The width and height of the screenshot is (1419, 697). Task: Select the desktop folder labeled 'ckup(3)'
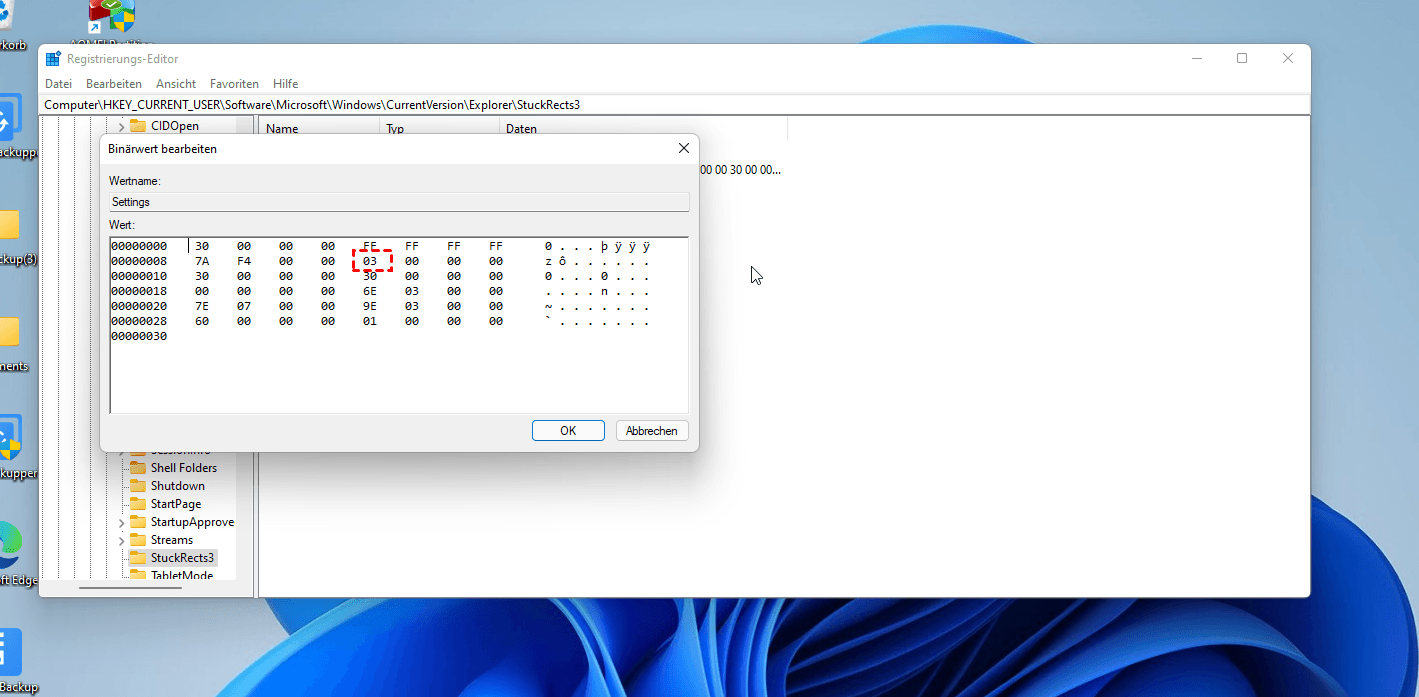click(x=8, y=225)
